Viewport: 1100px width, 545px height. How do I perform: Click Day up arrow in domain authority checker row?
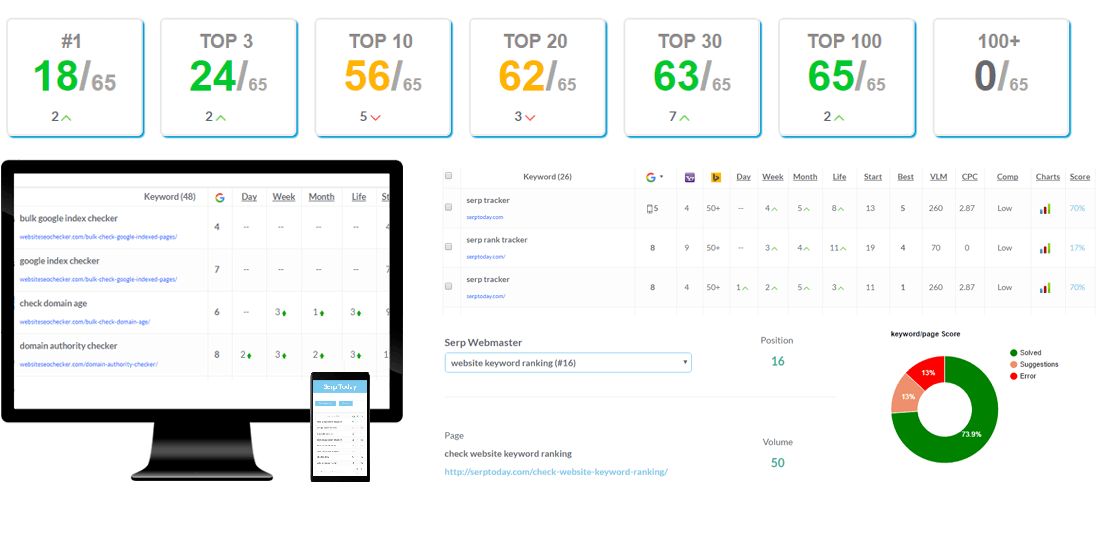pyautogui.click(x=249, y=356)
